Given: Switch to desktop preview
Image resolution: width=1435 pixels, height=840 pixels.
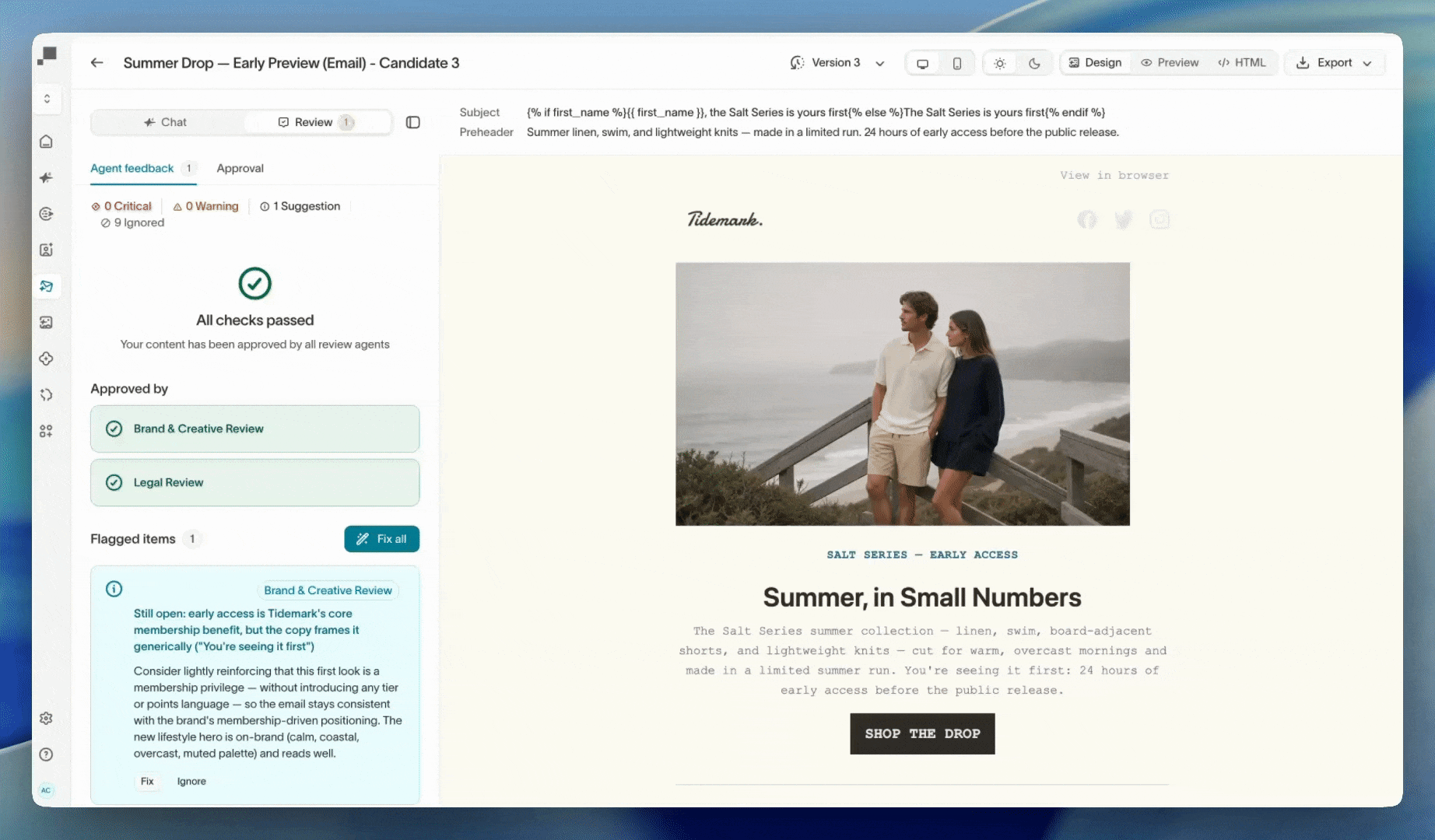Looking at the screenshot, I should pos(923,63).
